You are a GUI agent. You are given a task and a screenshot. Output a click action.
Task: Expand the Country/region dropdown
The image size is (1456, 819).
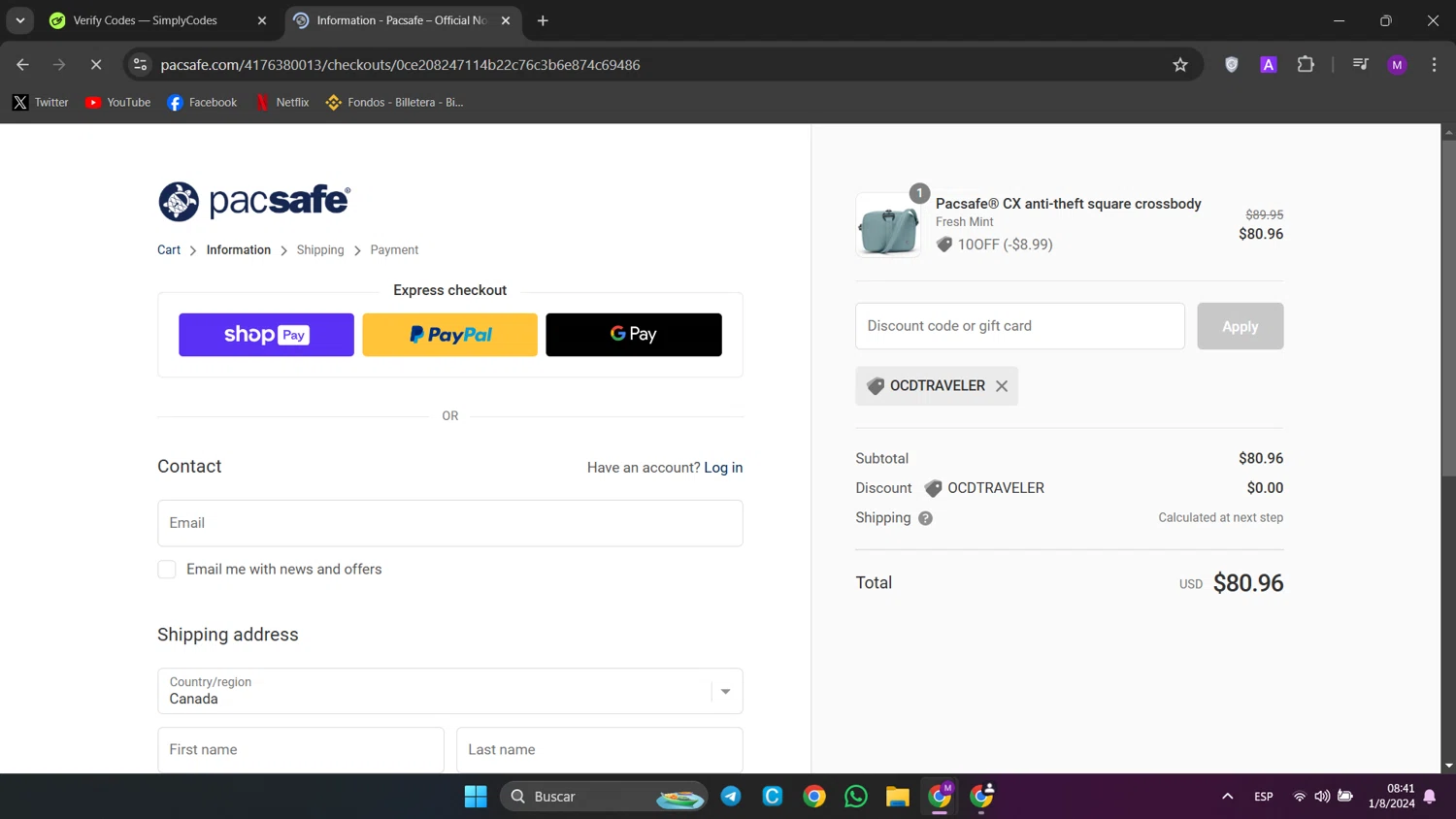(450, 691)
